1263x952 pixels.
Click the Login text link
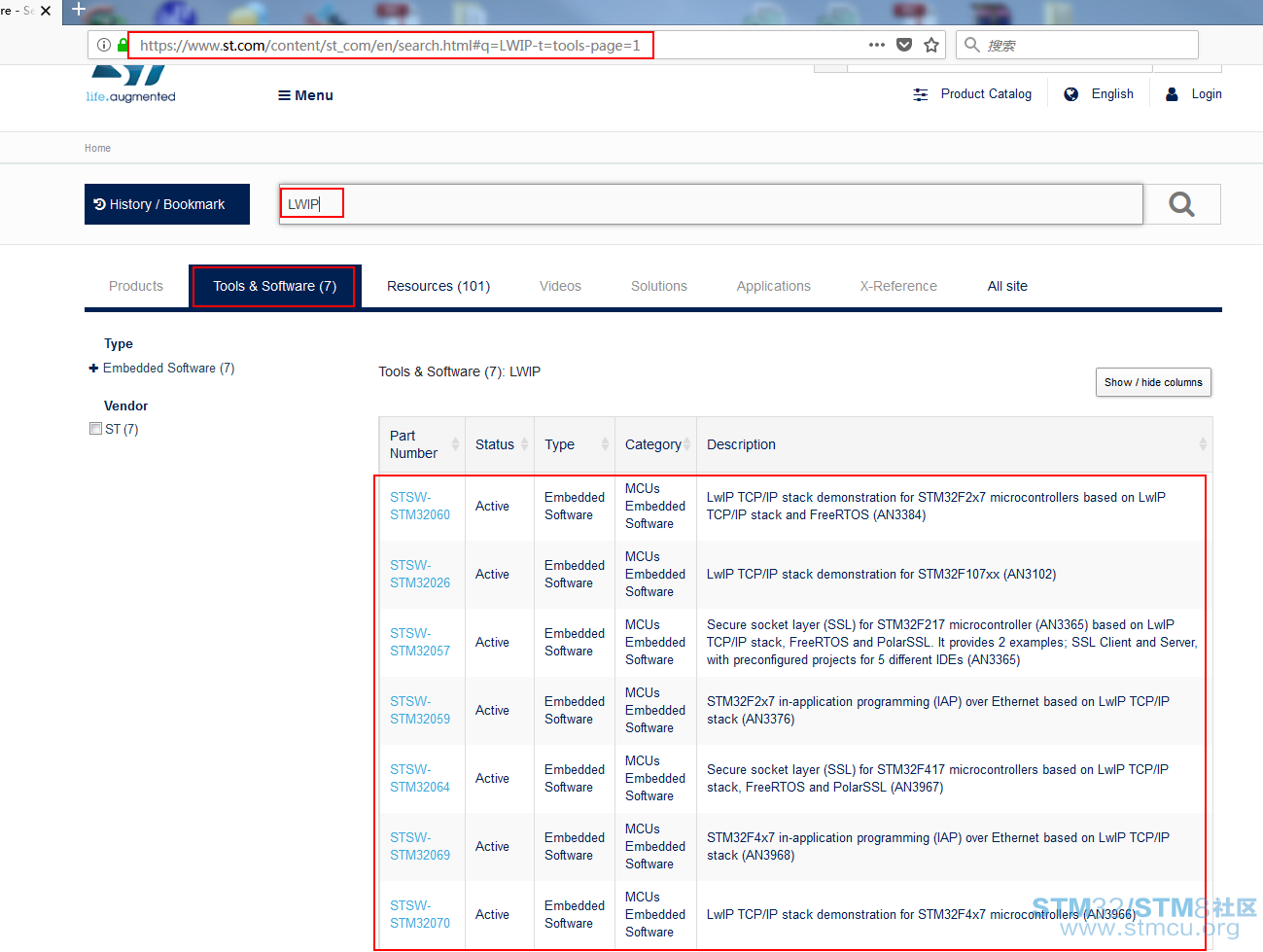pyautogui.click(x=1207, y=94)
